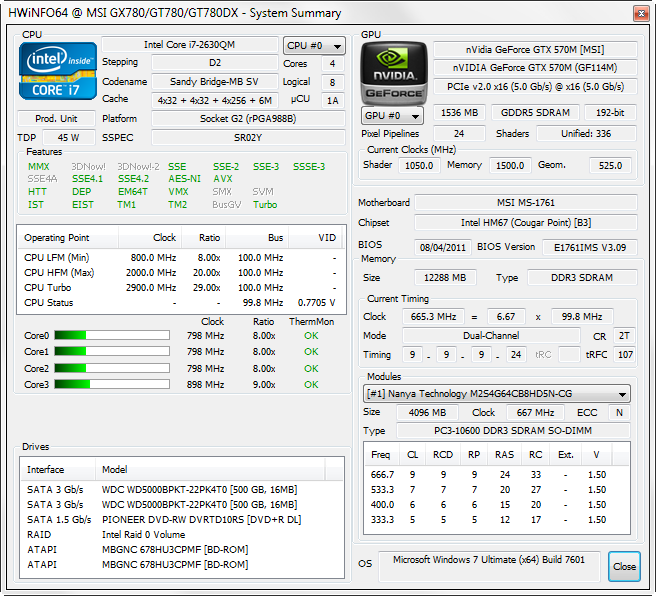The height and width of the screenshot is (596, 656).
Task: Open the CPU #0 selector dropdown
Action: (314, 46)
